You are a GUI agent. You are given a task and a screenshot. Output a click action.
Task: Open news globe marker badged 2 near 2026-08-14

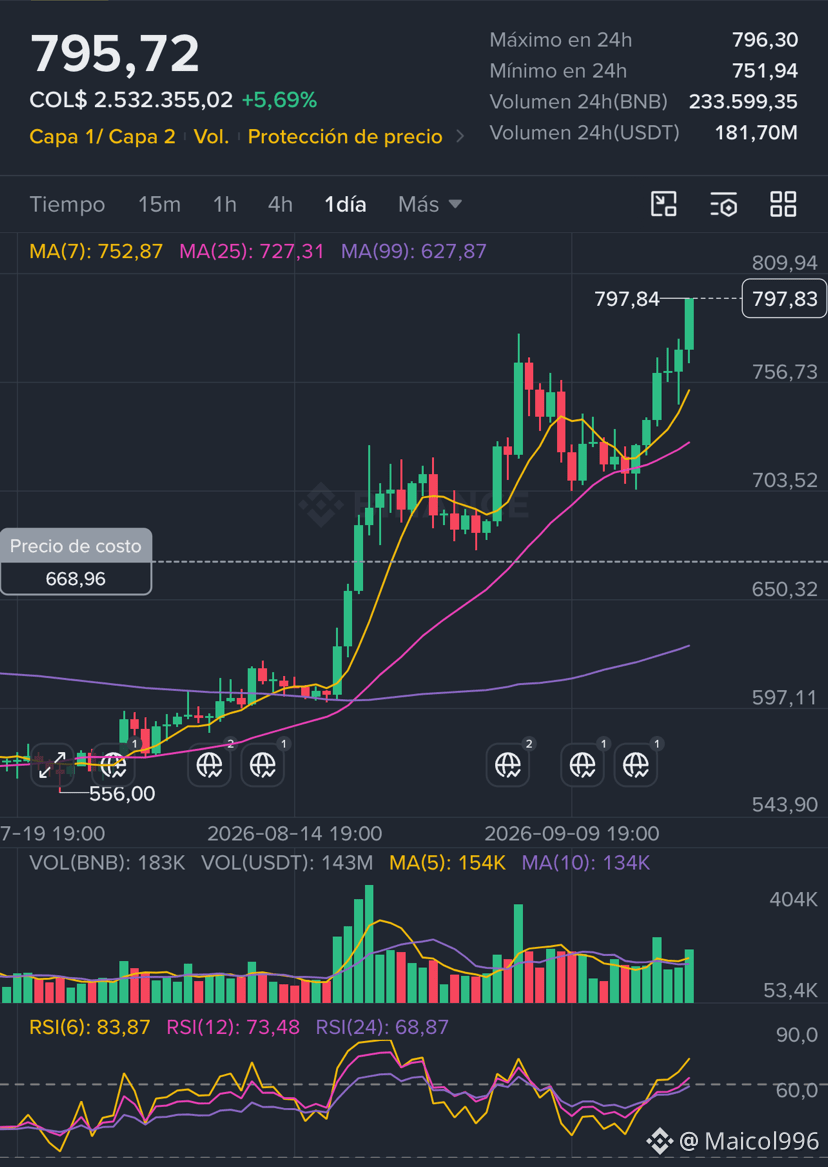[x=210, y=764]
